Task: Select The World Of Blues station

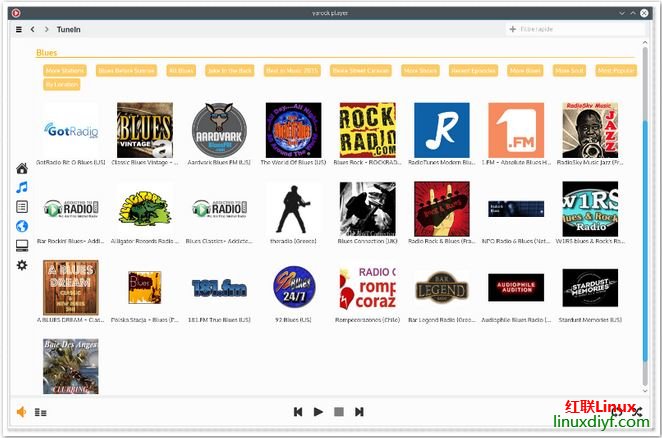Action: 293,130
